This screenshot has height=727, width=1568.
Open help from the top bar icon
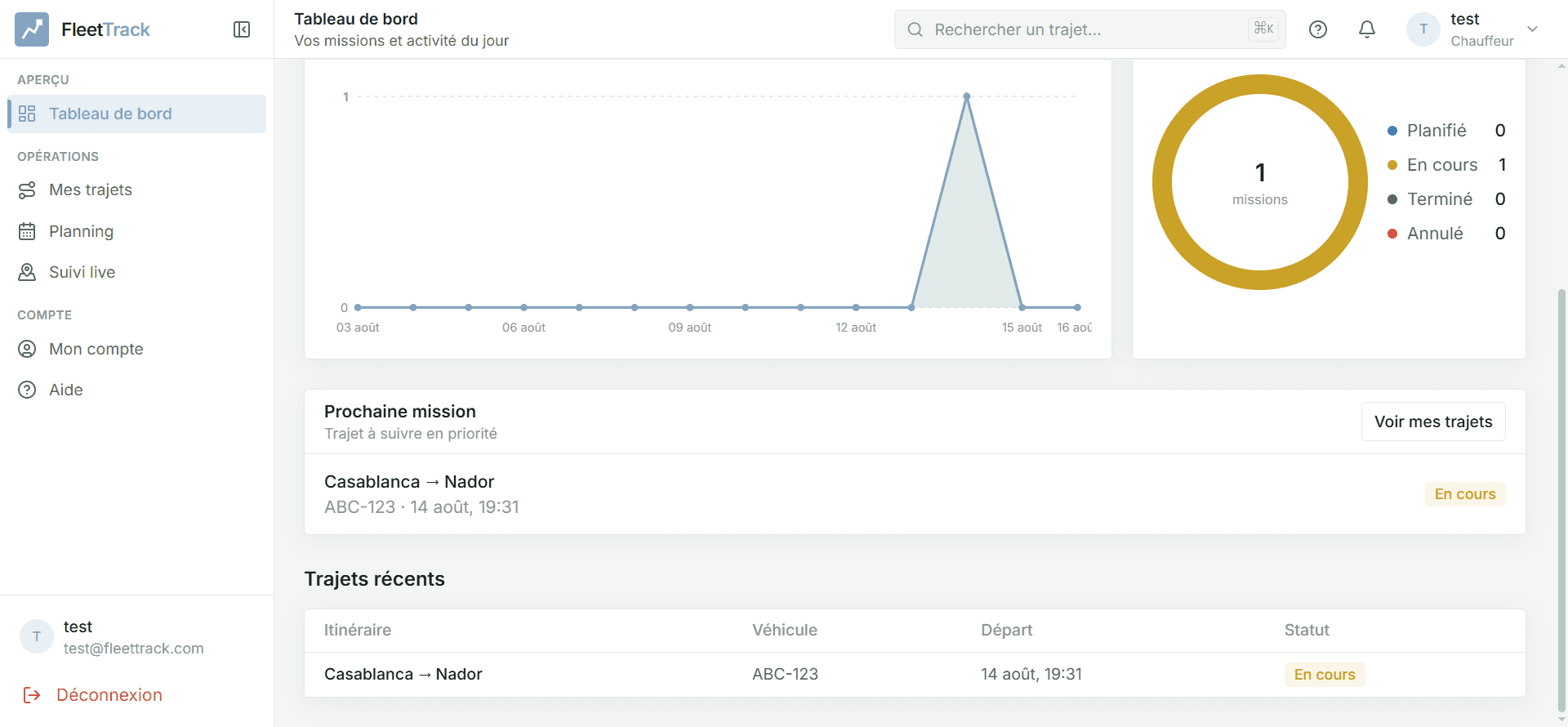tap(1318, 29)
